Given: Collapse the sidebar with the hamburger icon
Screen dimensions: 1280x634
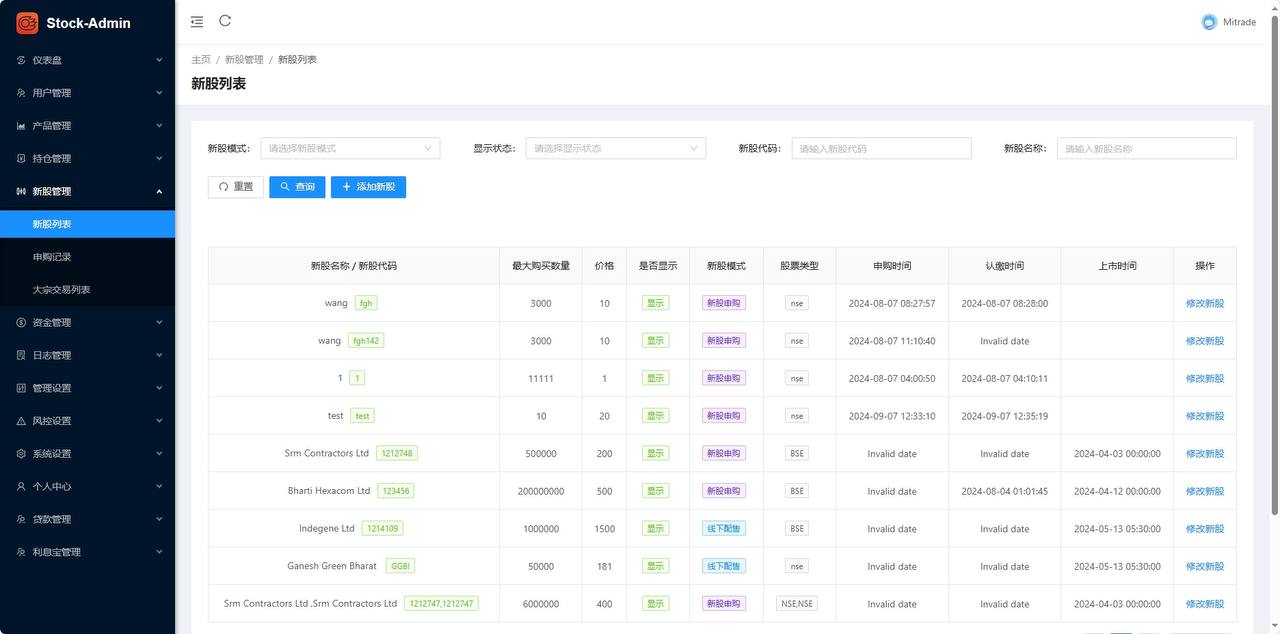Looking at the screenshot, I should click(197, 21).
